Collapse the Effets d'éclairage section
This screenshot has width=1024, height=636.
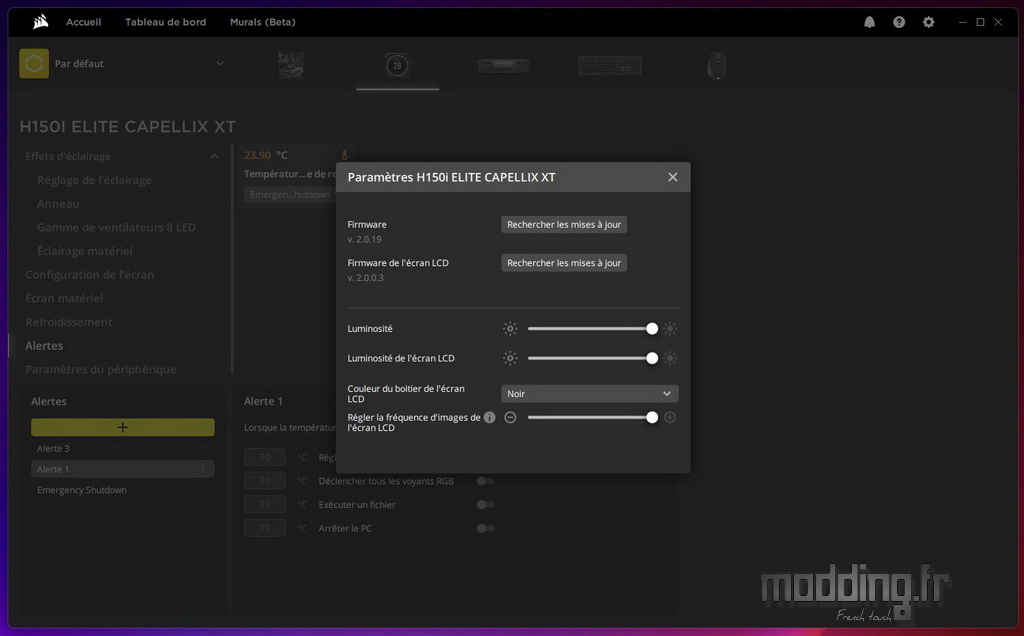[x=214, y=156]
